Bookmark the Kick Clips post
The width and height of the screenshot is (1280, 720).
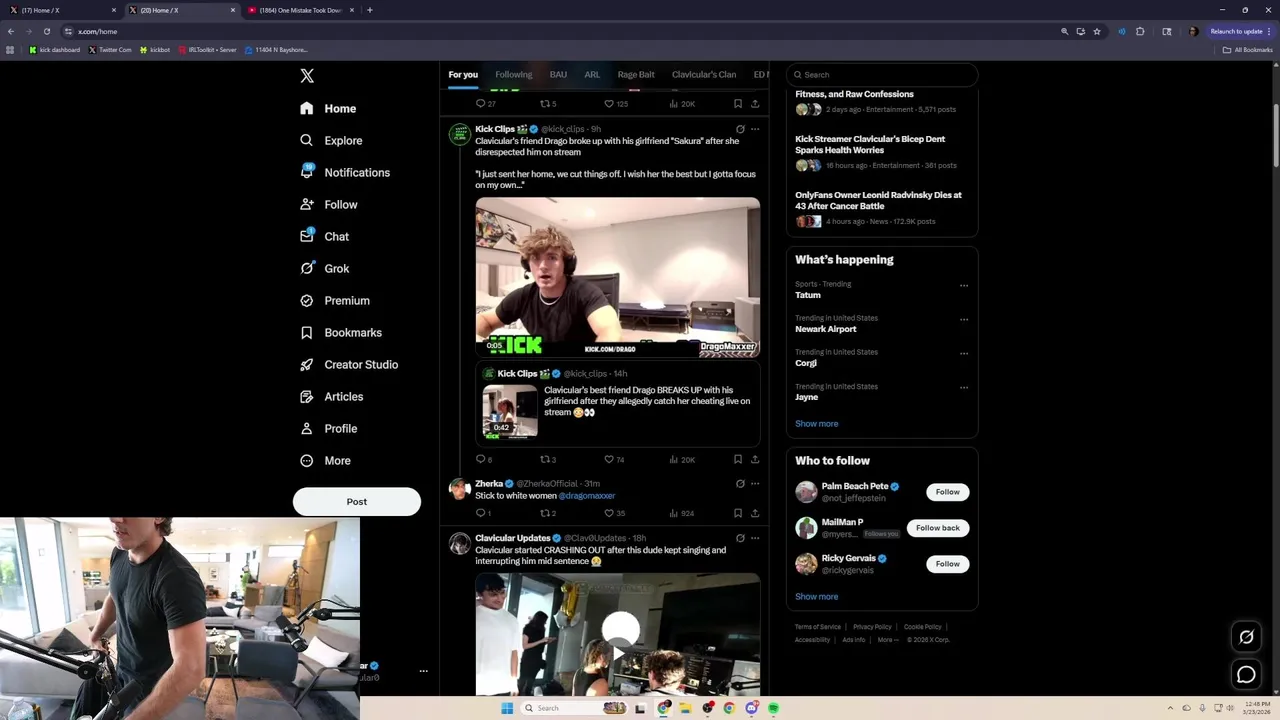[738, 459]
